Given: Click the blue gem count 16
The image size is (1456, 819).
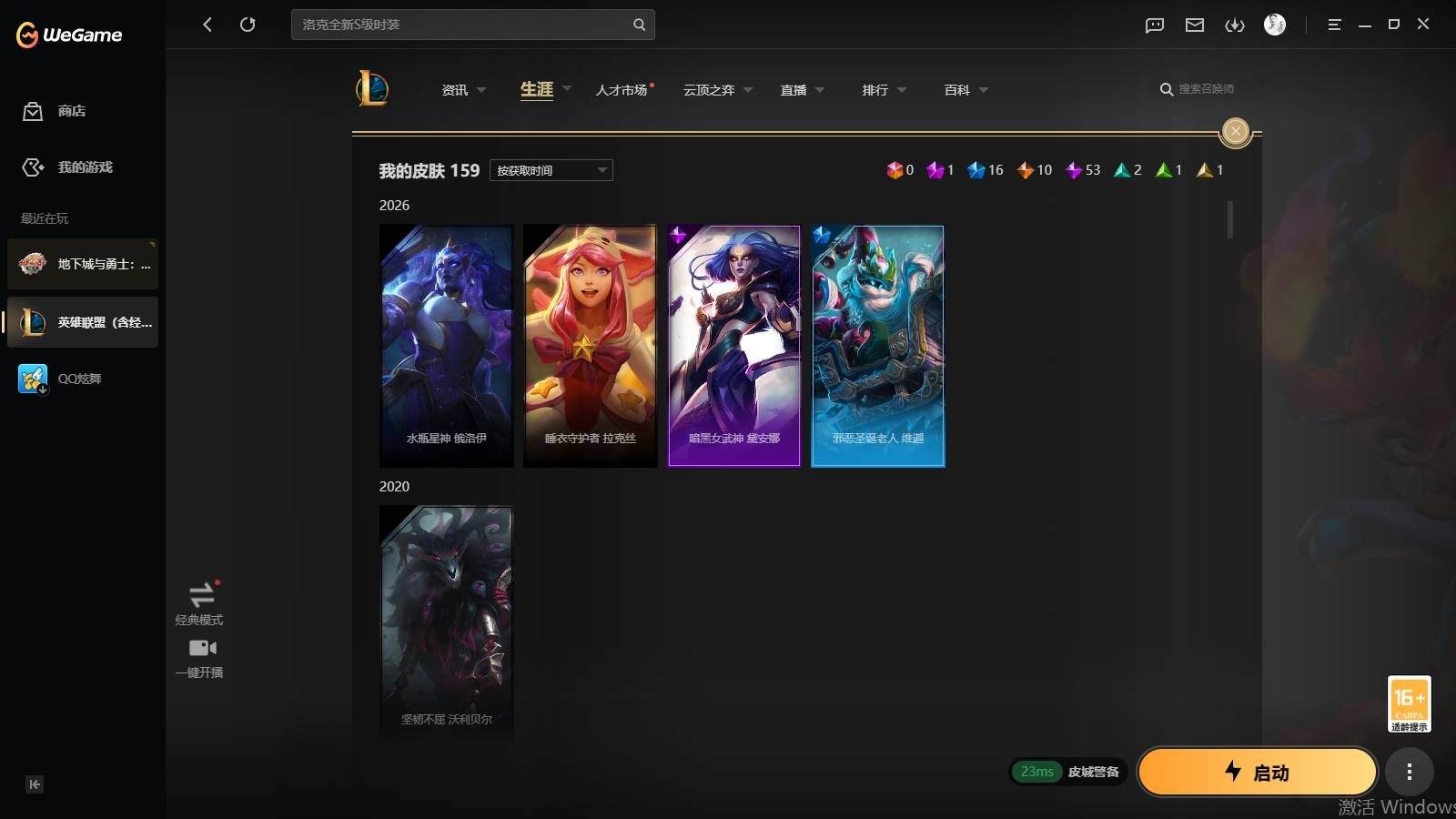Looking at the screenshot, I should (986, 170).
